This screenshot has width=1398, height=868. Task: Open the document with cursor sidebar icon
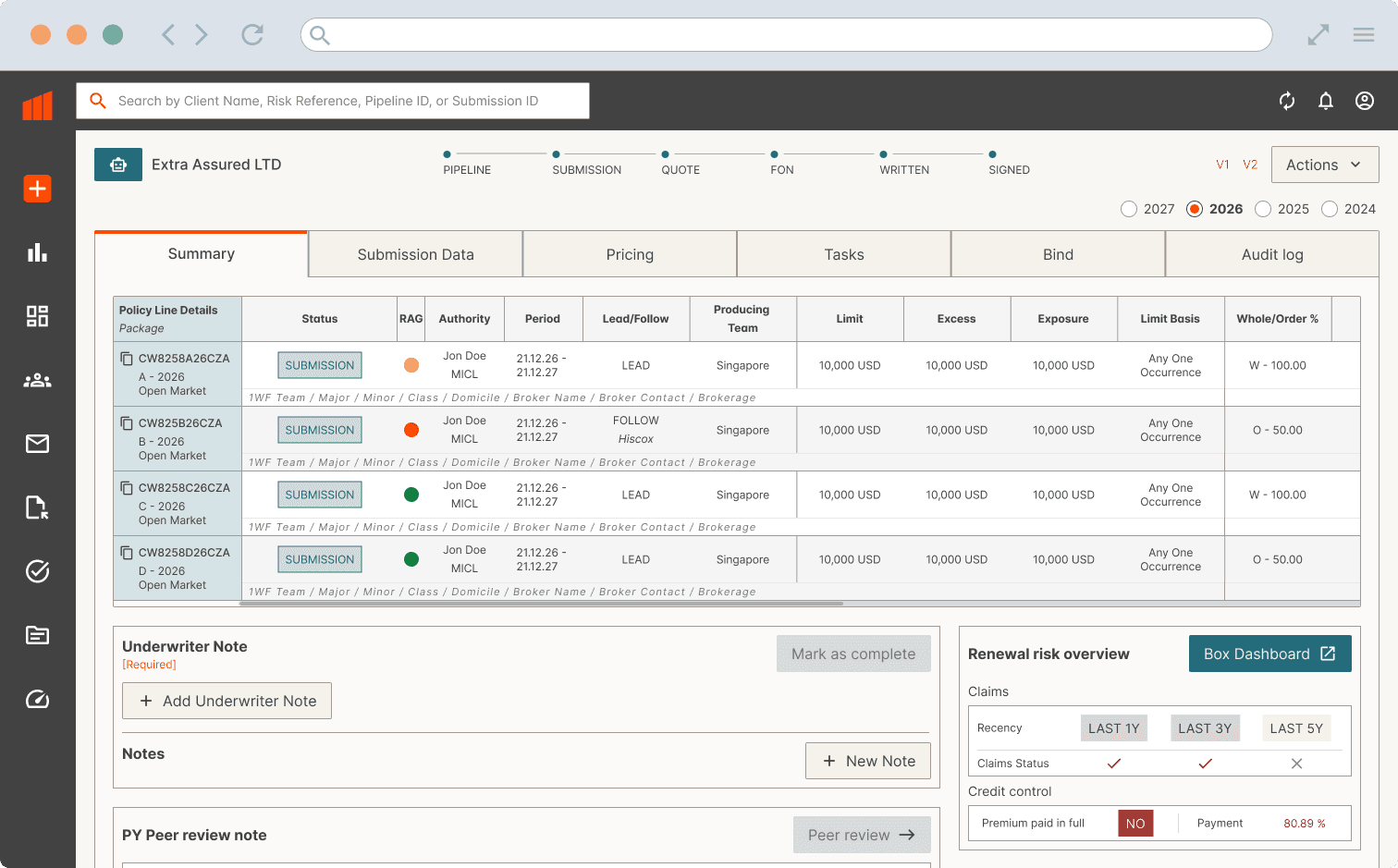pos(37,507)
